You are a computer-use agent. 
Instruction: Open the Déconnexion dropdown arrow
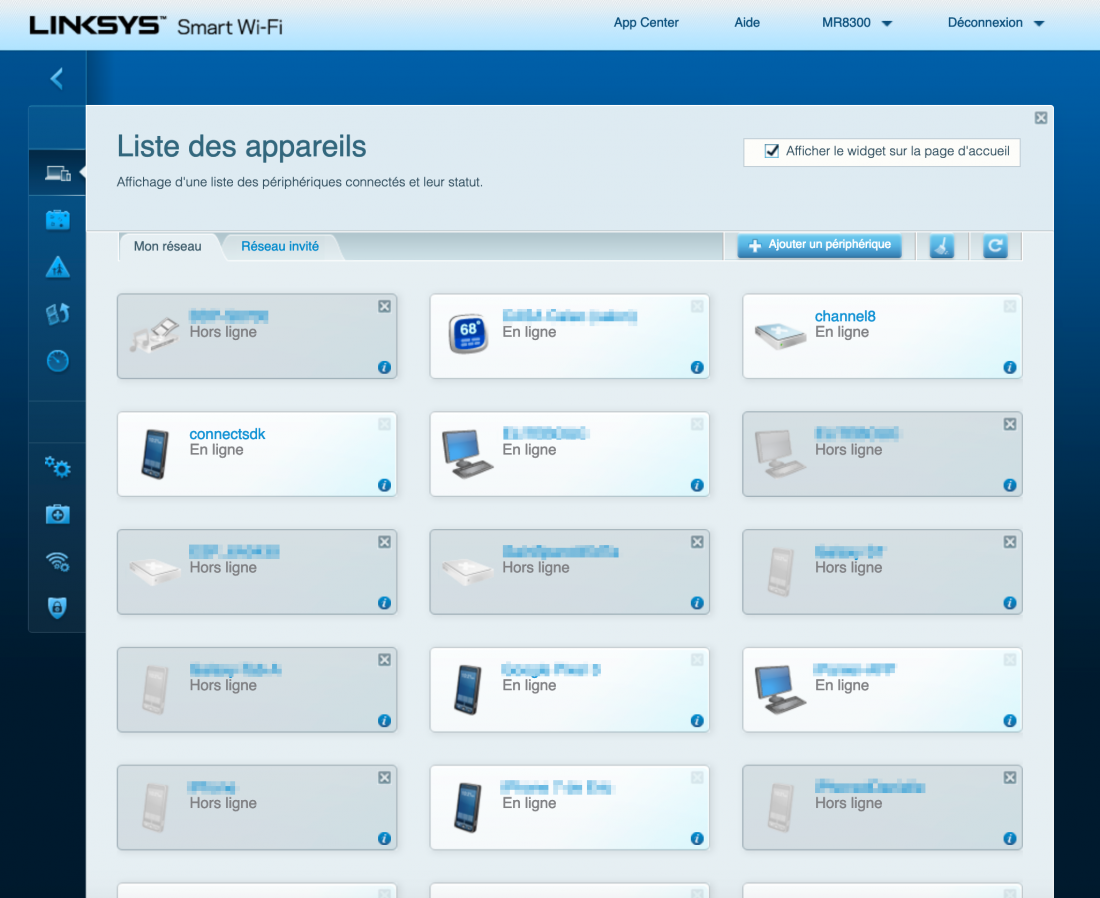tap(1039, 24)
